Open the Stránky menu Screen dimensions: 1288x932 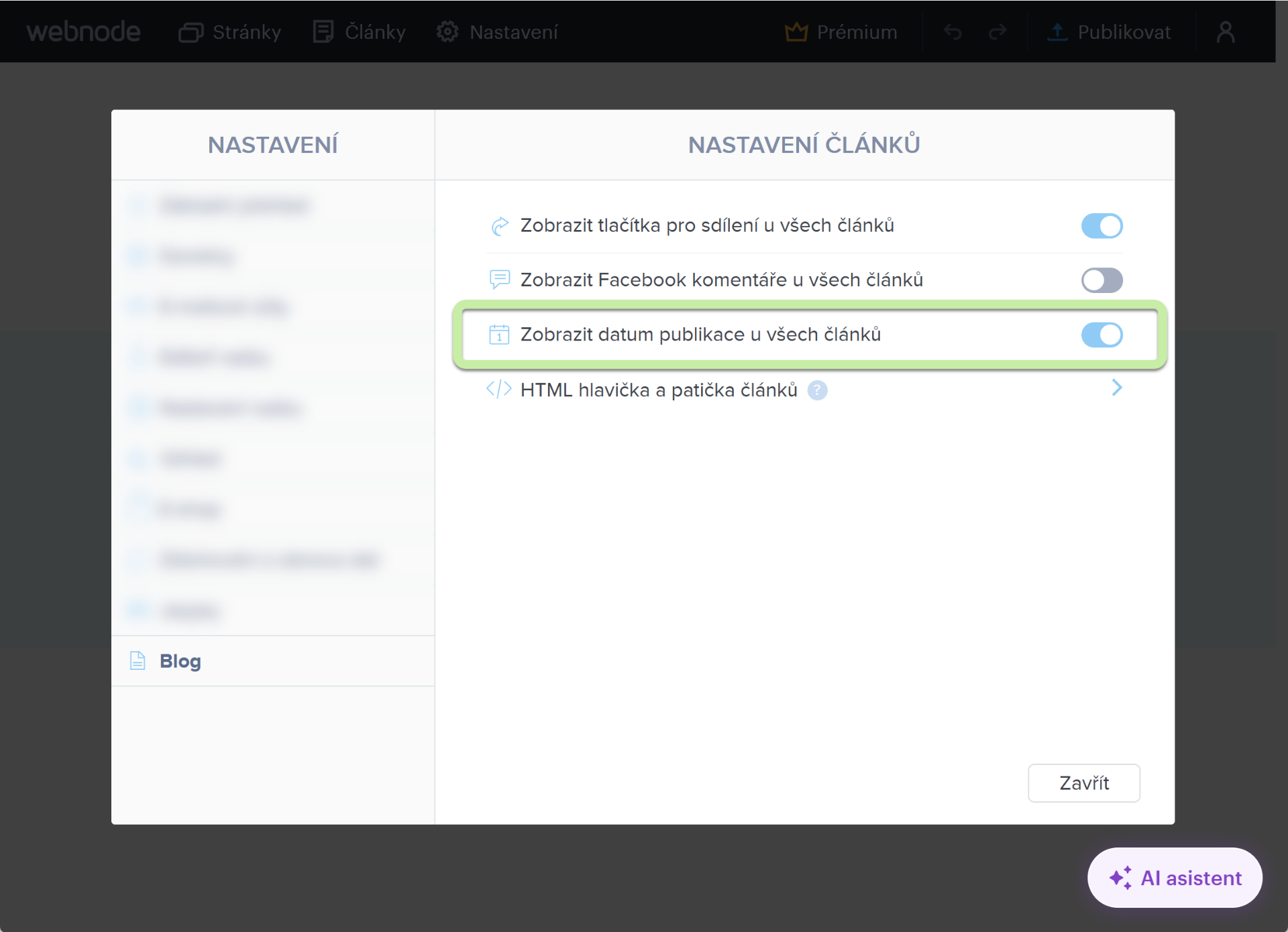point(229,32)
